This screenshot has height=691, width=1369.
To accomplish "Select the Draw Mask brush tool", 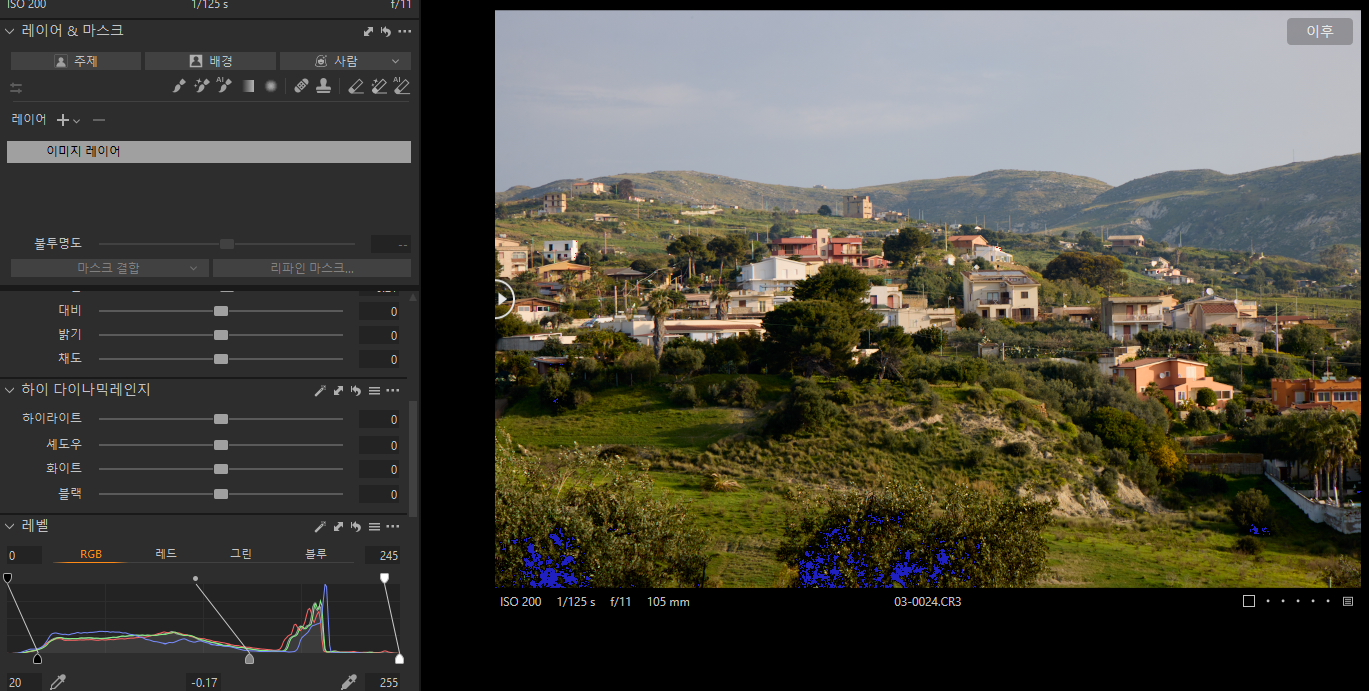I will [x=179, y=87].
